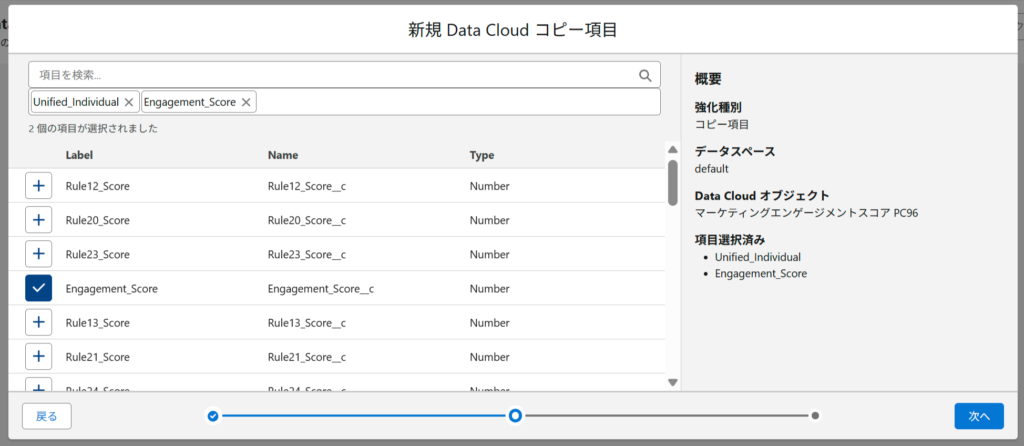Click Engagement_Score in the summary list
This screenshot has width=1024, height=446.
point(761,274)
